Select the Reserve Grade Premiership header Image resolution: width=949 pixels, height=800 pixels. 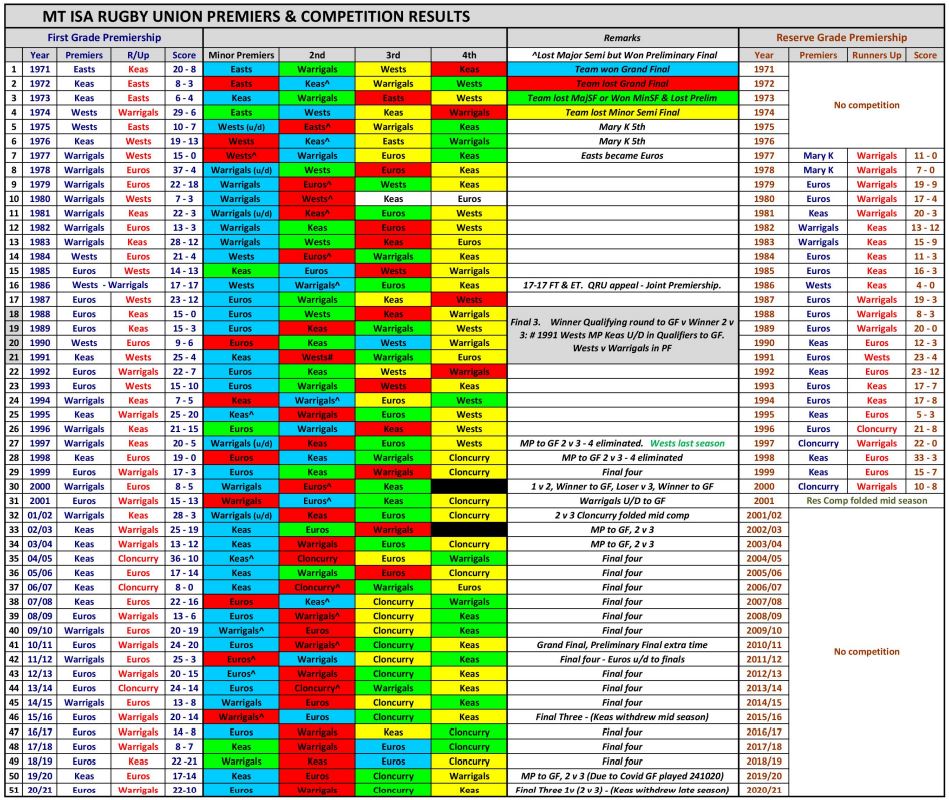(x=842, y=37)
